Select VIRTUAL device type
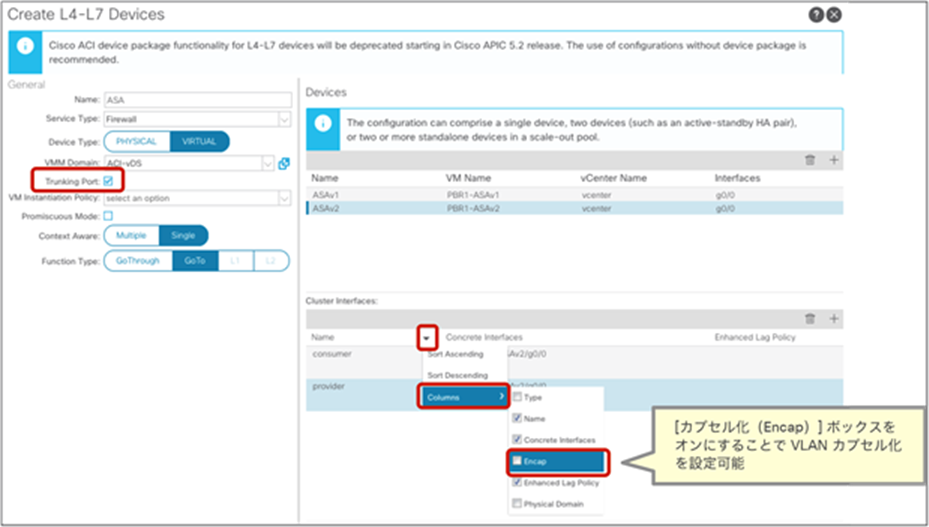This screenshot has height=527, width=929. pyautogui.click(x=199, y=142)
